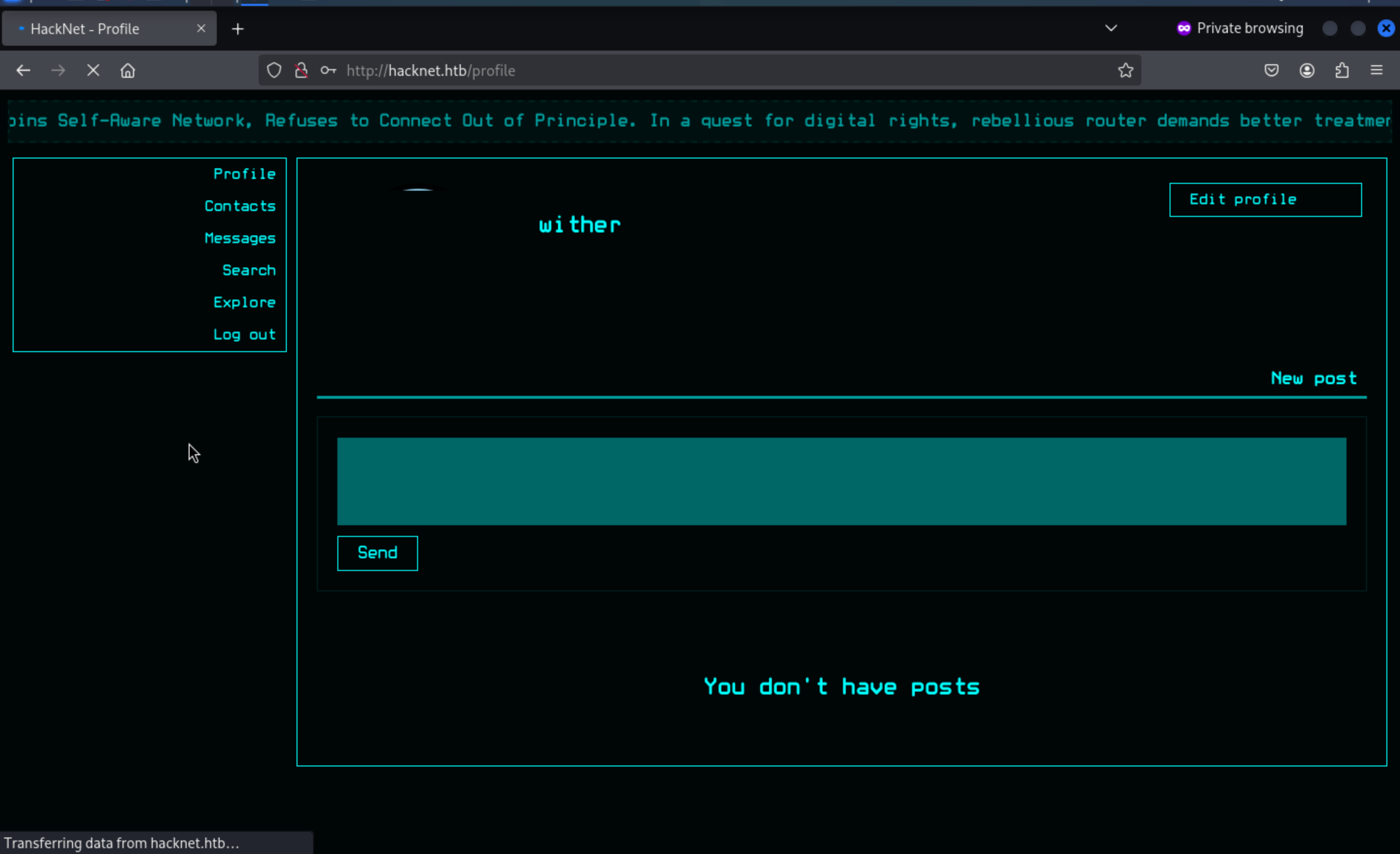This screenshot has width=1400, height=854.
Task: Select the HackNet - Profile tab
Action: (85, 29)
